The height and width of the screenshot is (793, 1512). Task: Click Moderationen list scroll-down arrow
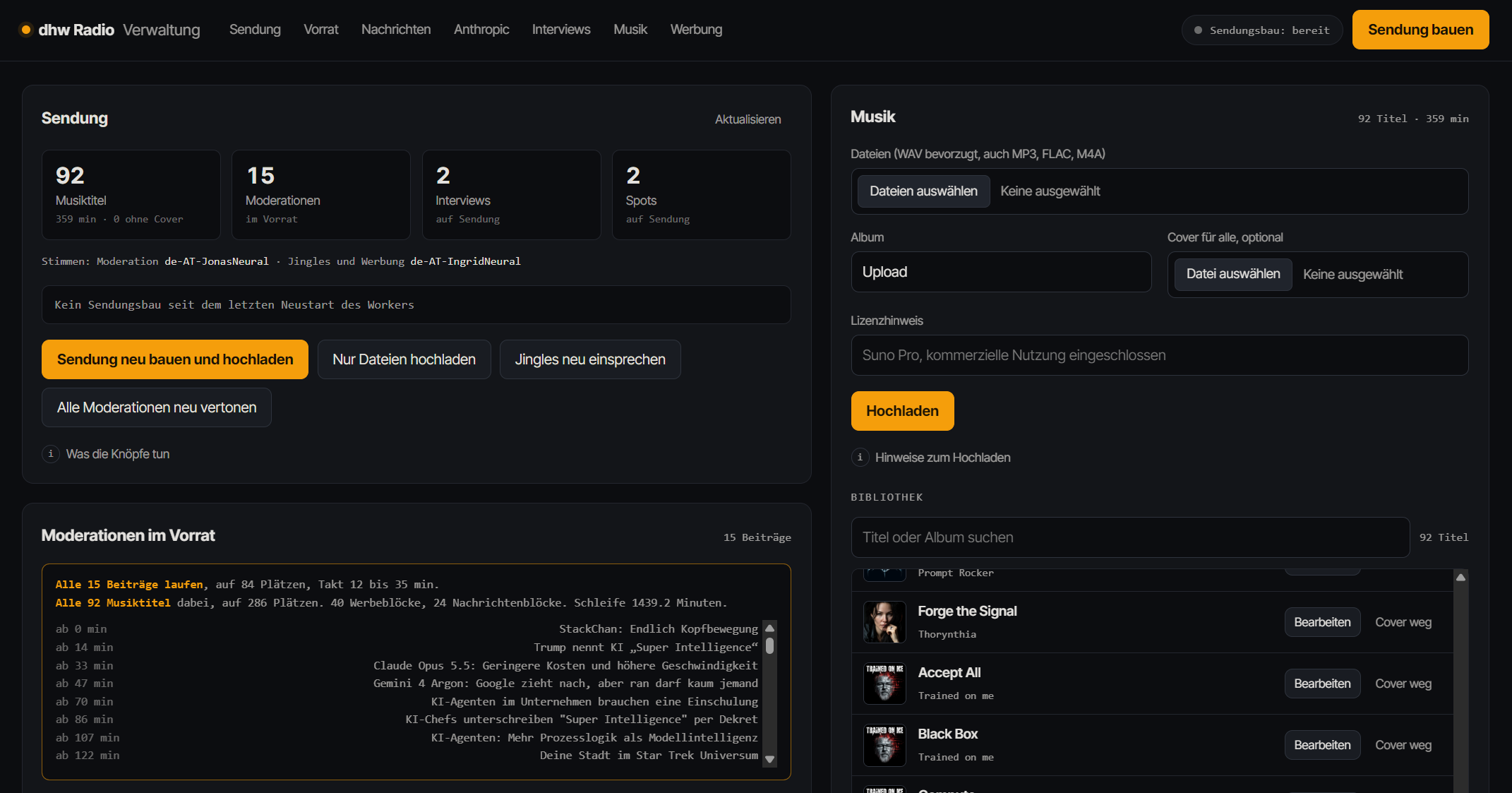[x=770, y=759]
